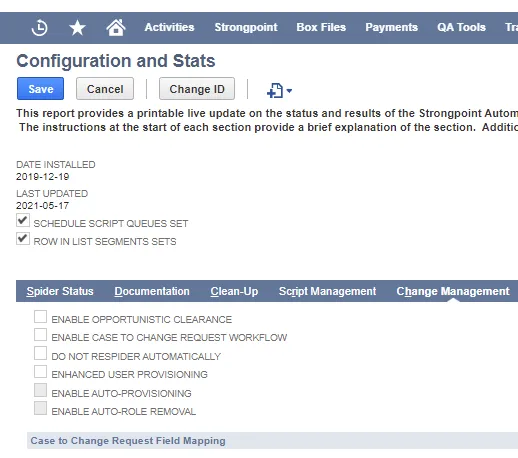518x458 pixels.
Task: Click the new-record page plus icon
Action: pyautogui.click(x=275, y=90)
